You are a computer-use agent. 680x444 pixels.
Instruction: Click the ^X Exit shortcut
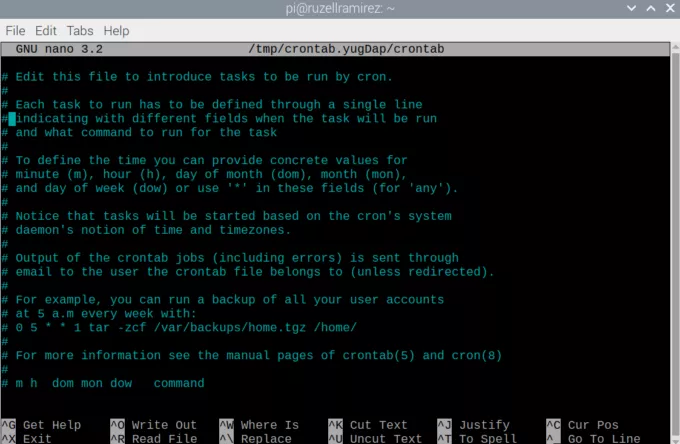pos(28,438)
